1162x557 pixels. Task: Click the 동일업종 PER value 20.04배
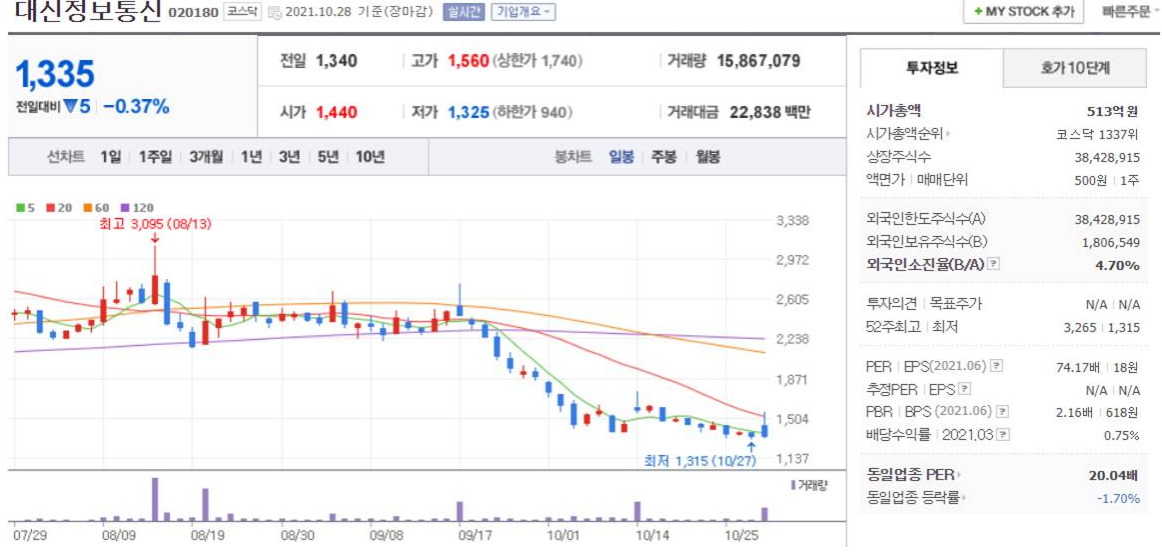(1115, 475)
